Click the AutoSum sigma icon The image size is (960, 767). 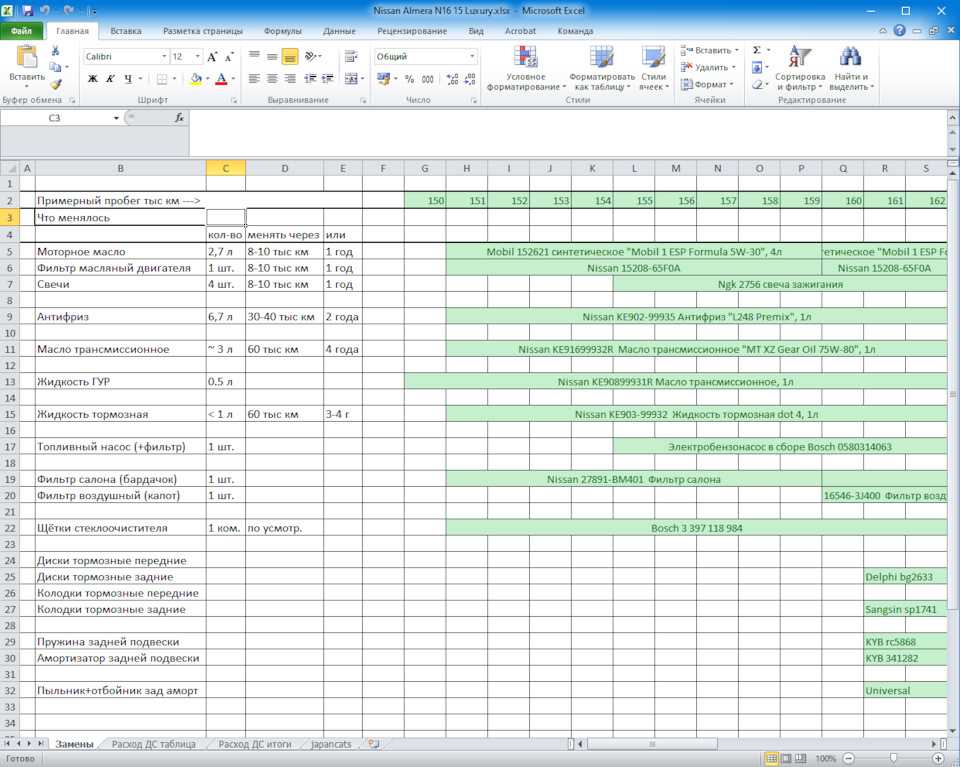[x=756, y=50]
